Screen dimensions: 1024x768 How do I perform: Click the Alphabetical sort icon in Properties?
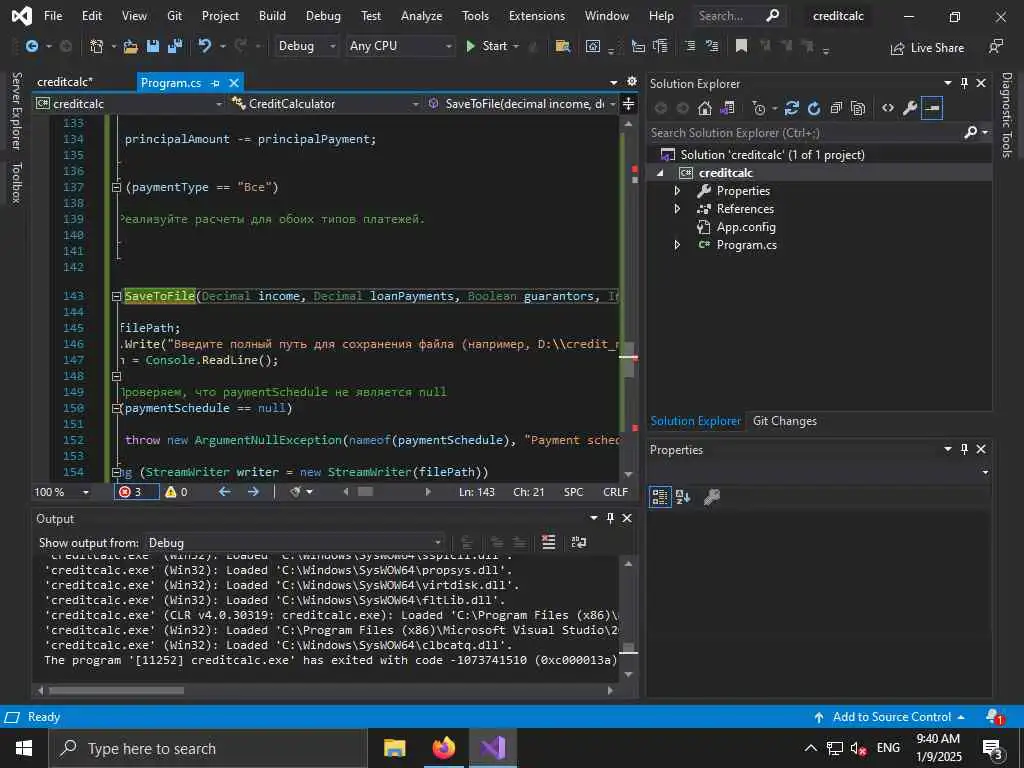pyautogui.click(x=683, y=497)
